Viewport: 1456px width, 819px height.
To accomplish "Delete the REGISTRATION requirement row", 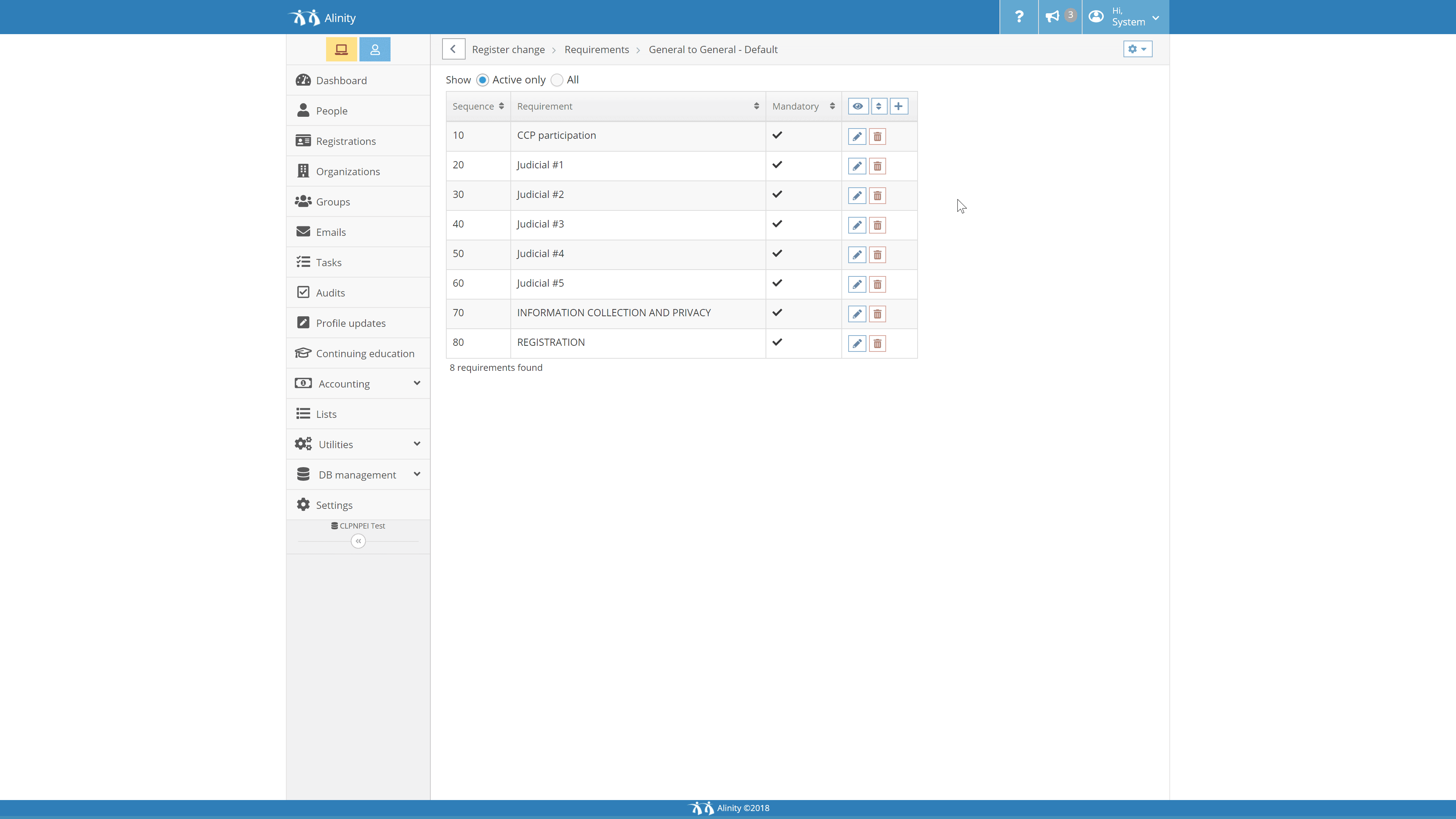I will pyautogui.click(x=877, y=344).
